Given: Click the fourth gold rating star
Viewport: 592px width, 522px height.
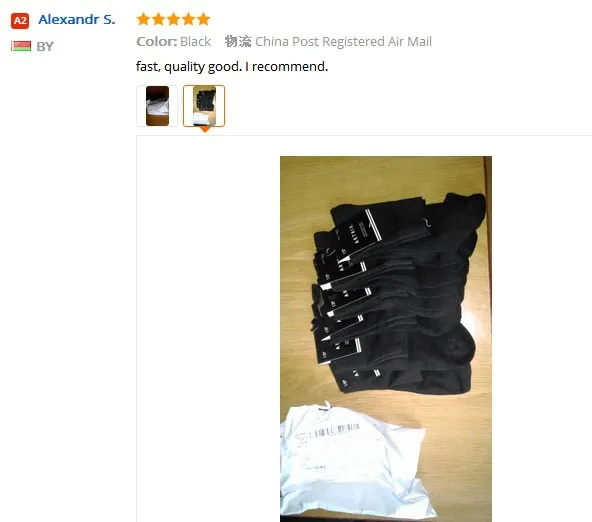Looking at the screenshot, I should pyautogui.click(x=188, y=19).
